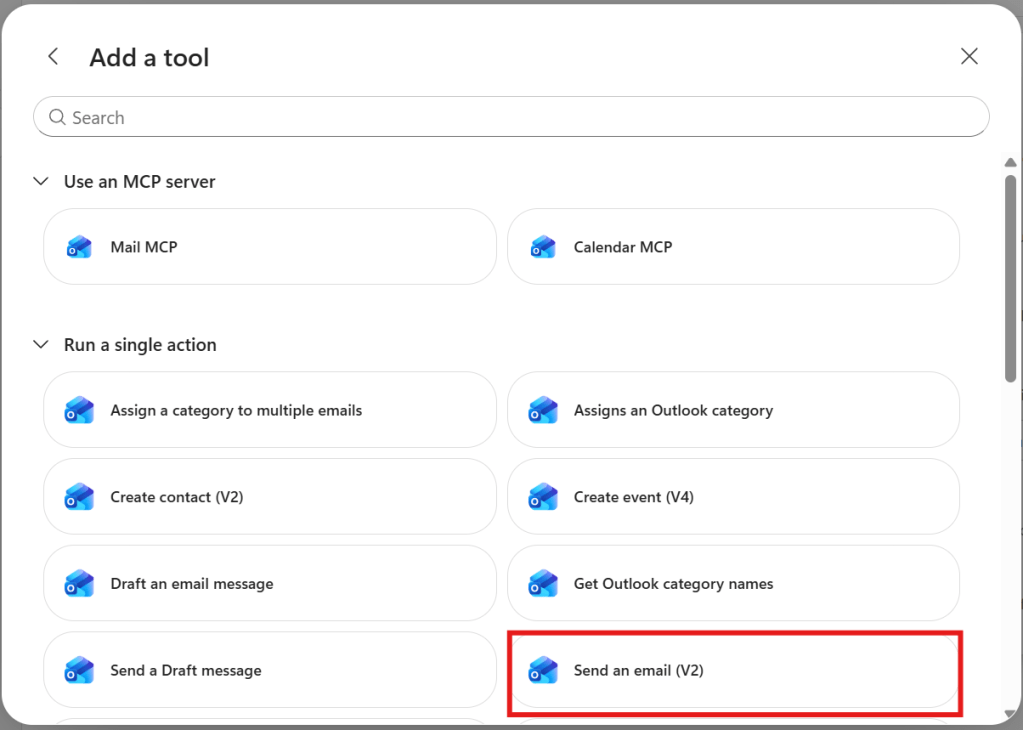This screenshot has height=730, width=1023.
Task: Click Outlook icon on Draft an email message
Action: click(79, 584)
